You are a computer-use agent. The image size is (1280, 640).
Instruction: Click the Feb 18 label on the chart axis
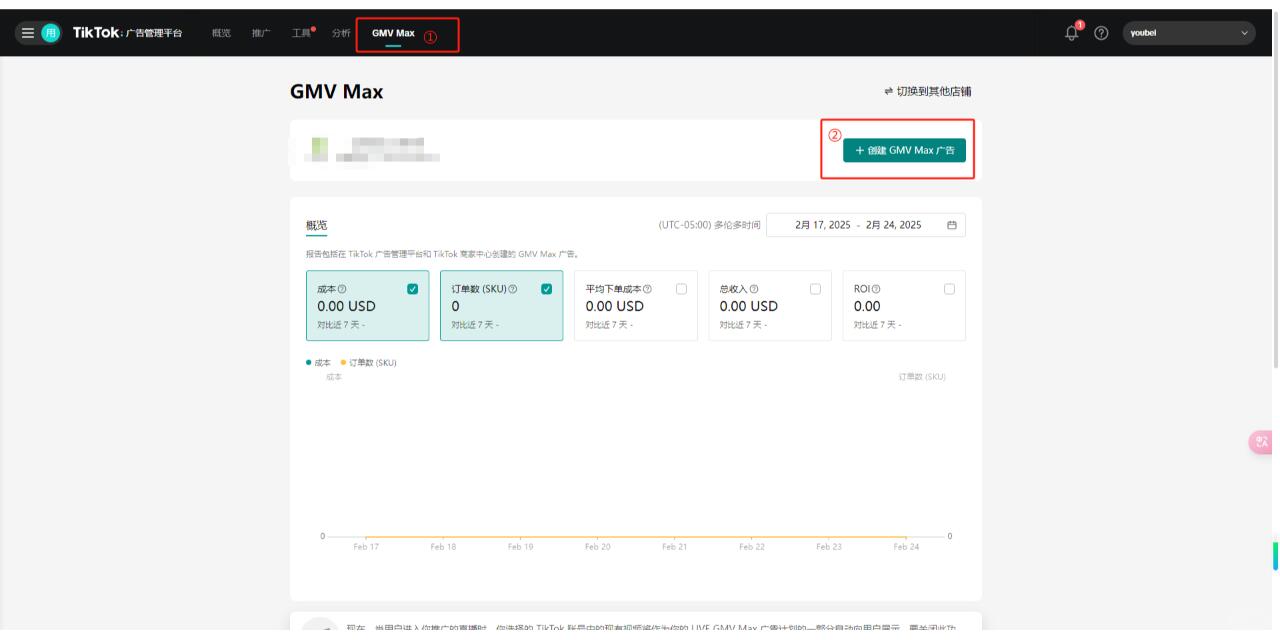pos(443,547)
